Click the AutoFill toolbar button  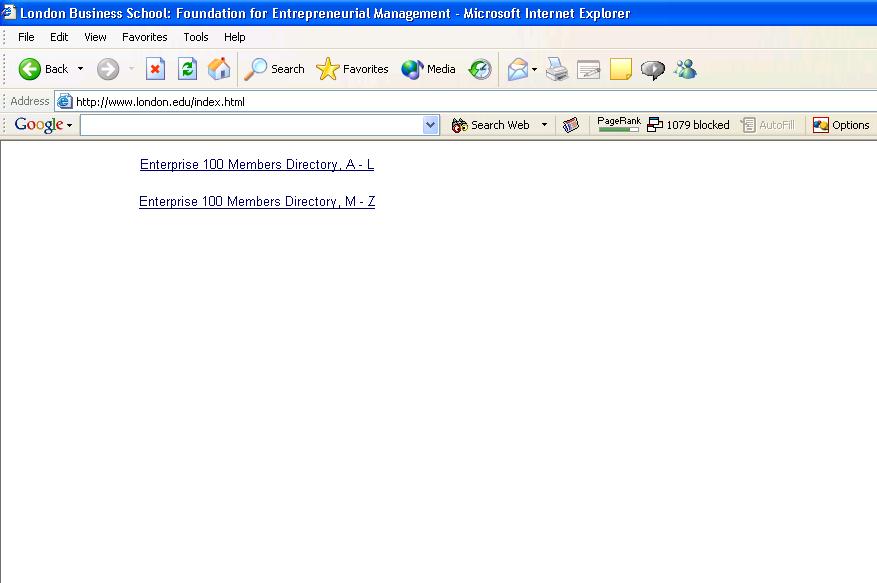(x=767, y=125)
